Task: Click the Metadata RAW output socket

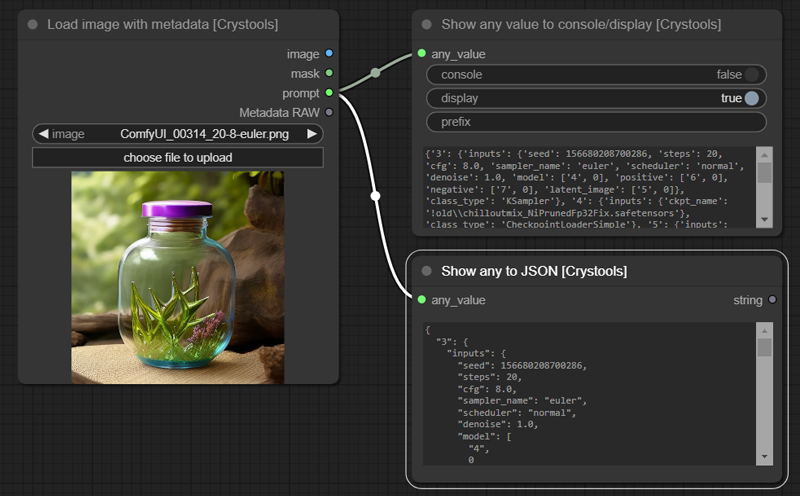Action: [x=329, y=112]
